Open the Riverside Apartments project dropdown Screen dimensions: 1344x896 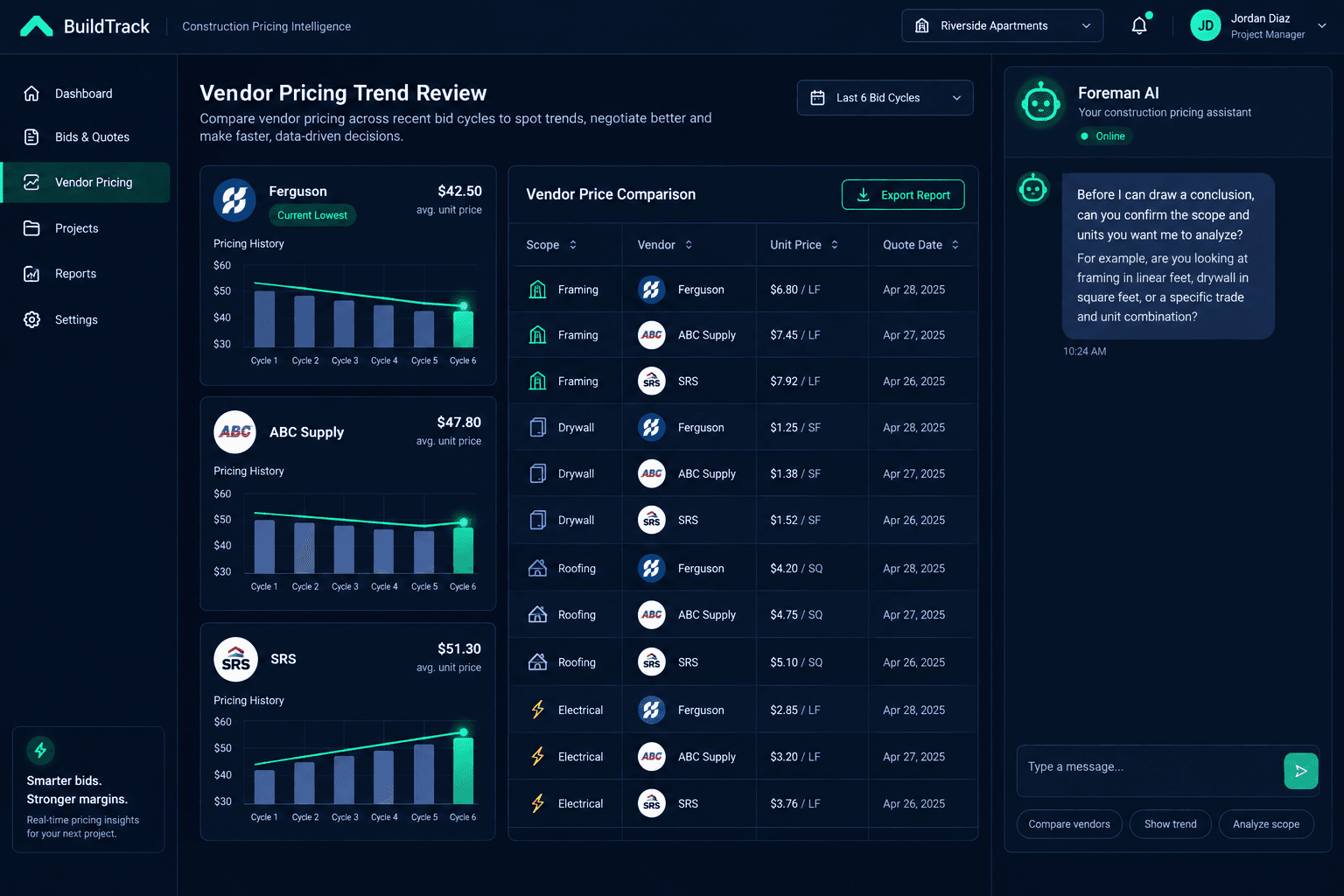pyautogui.click(x=1002, y=25)
